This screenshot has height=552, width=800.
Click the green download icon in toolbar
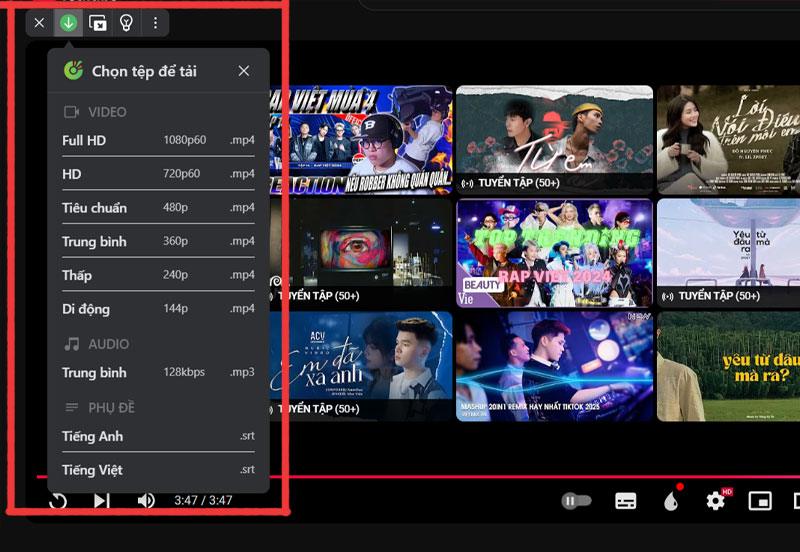68,22
